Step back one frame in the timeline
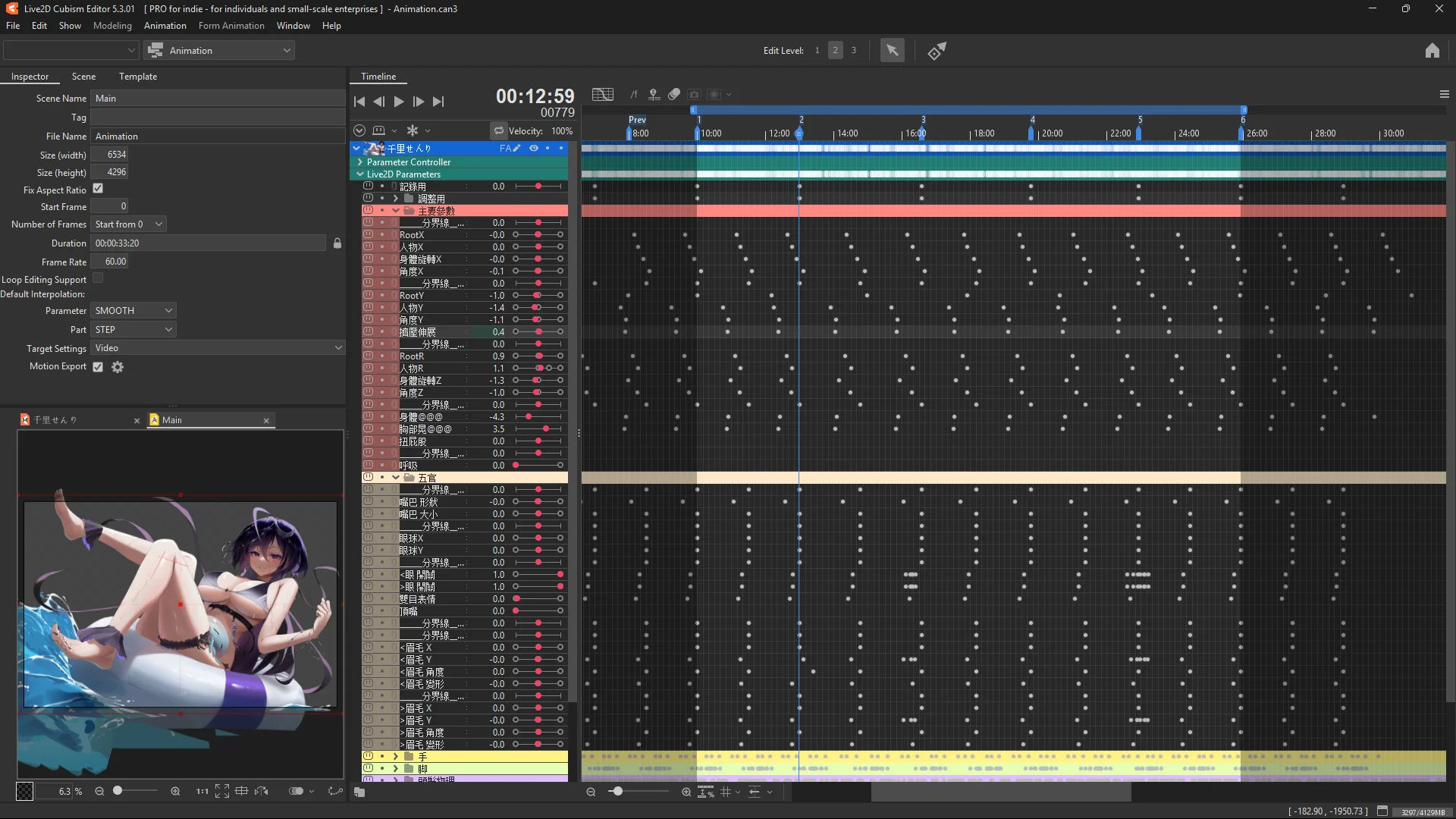The image size is (1456, 819). (x=378, y=102)
